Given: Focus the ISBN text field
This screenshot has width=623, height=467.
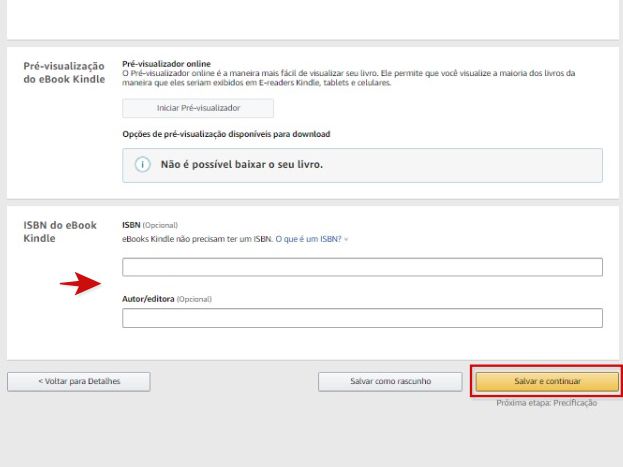Looking at the screenshot, I should (x=362, y=267).
